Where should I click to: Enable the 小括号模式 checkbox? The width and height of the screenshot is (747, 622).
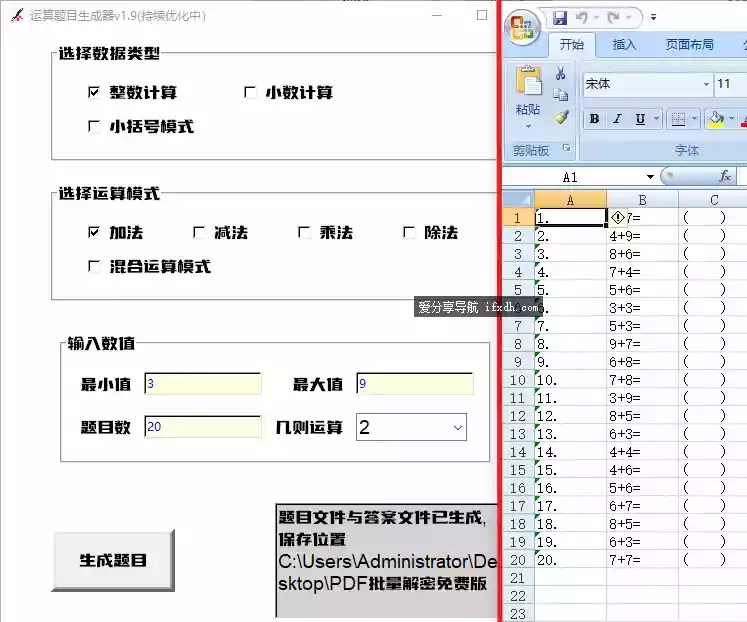[94, 126]
